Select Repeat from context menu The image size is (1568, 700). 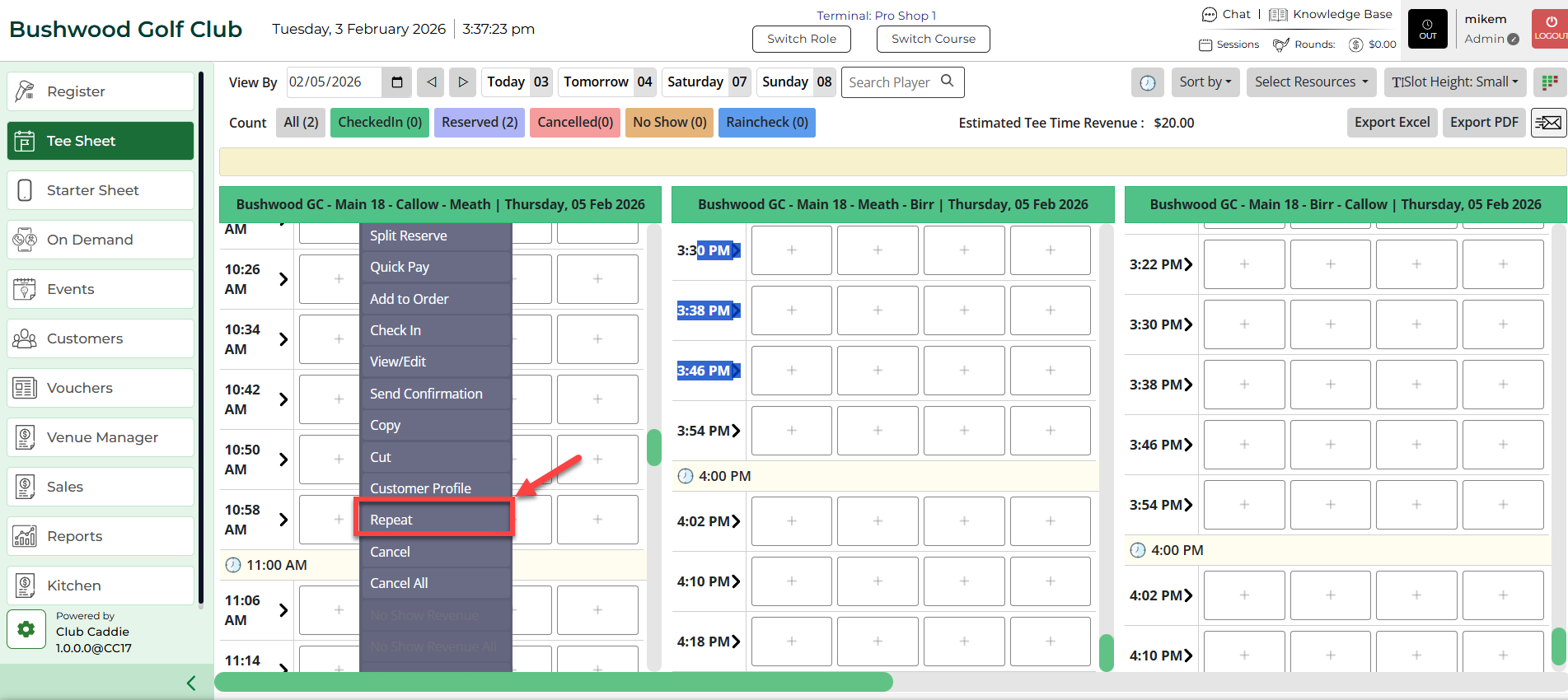coord(434,520)
